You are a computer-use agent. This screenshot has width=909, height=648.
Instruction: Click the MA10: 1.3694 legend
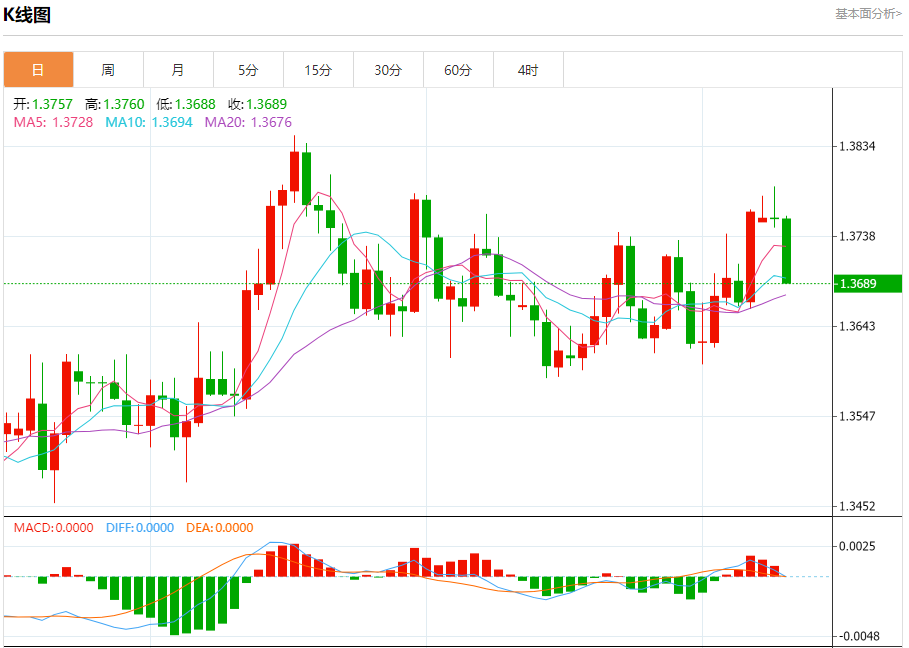click(149, 122)
